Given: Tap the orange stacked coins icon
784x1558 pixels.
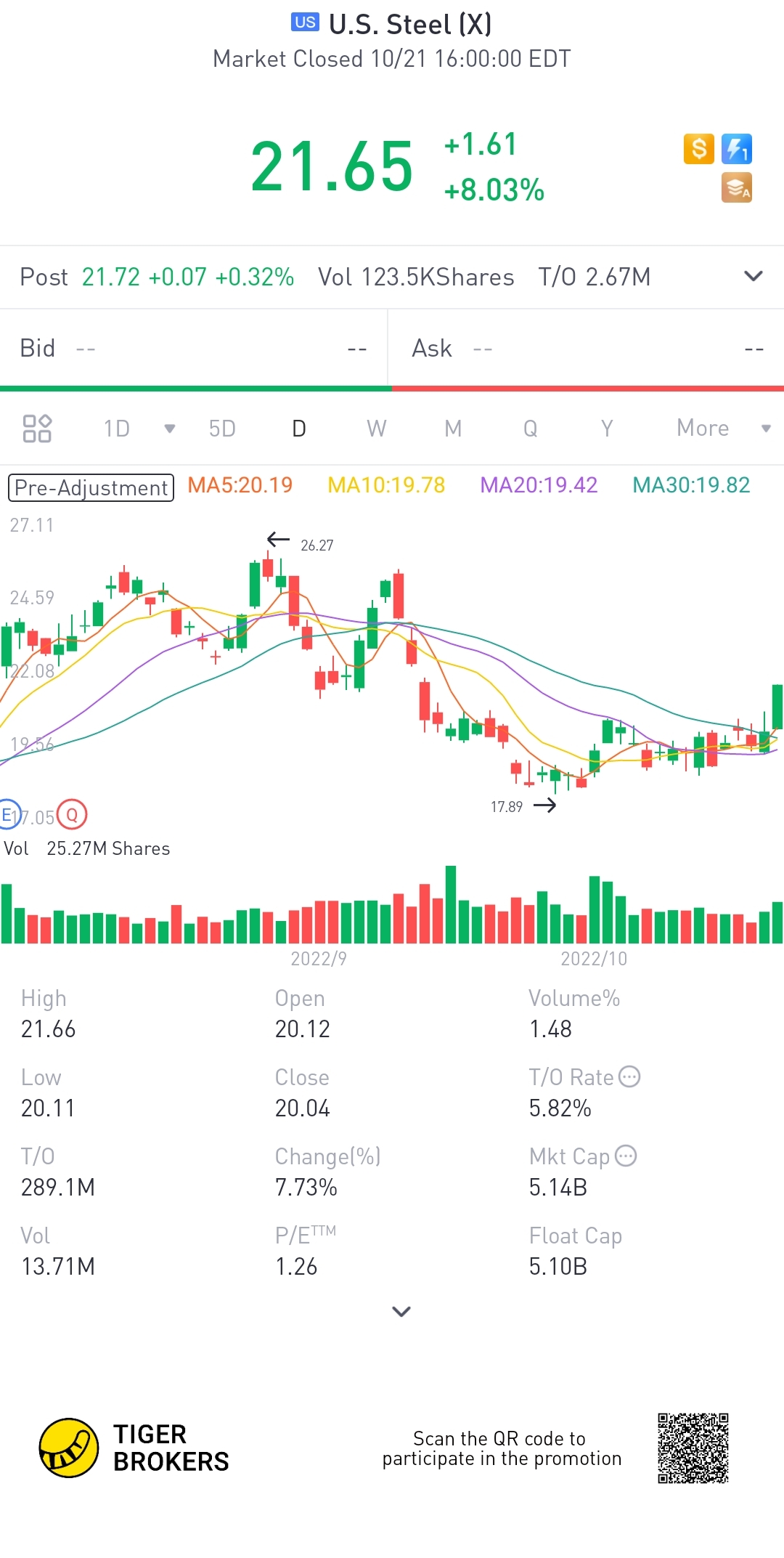Looking at the screenshot, I should 737,187.
